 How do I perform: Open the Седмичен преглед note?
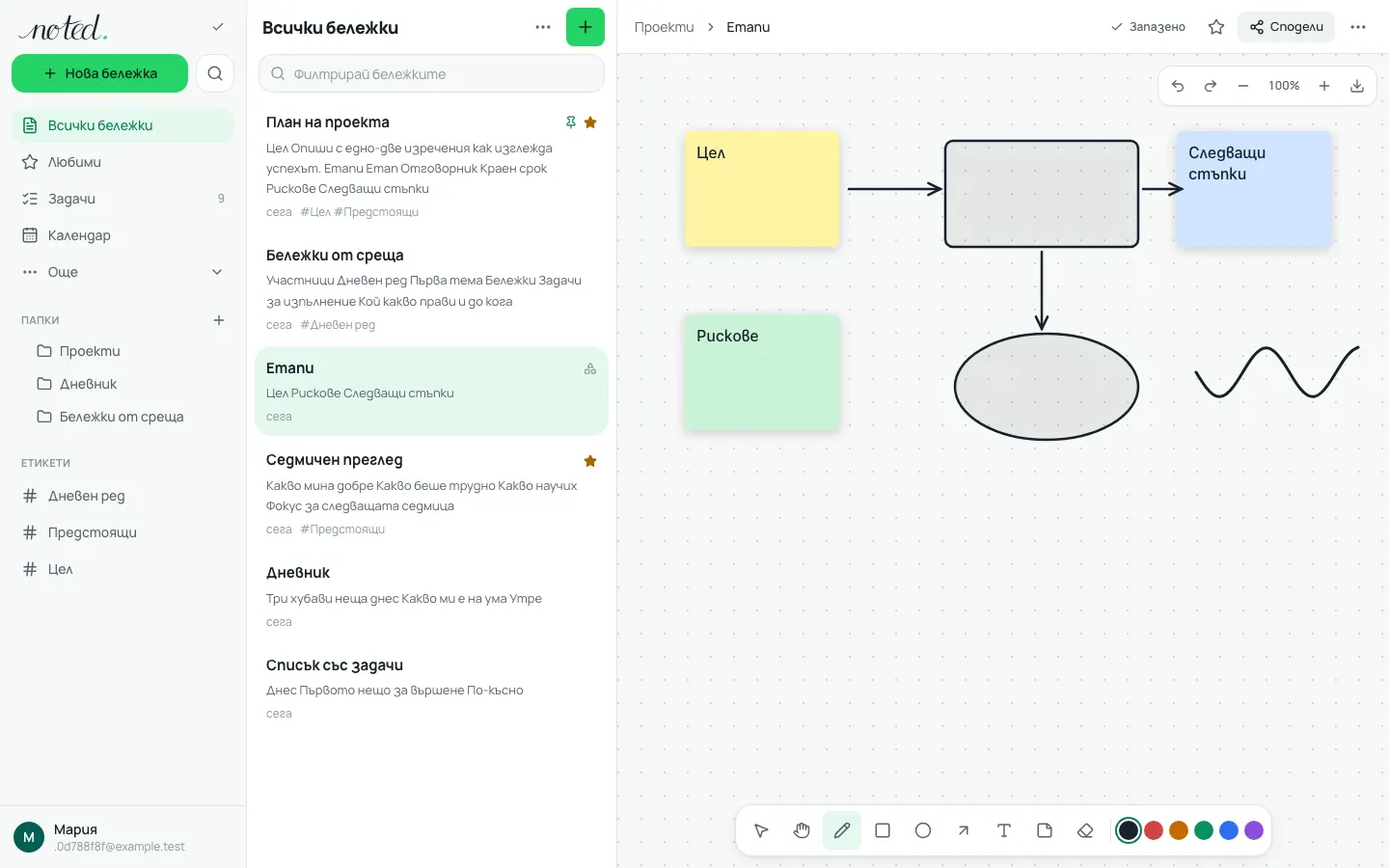pos(431,494)
